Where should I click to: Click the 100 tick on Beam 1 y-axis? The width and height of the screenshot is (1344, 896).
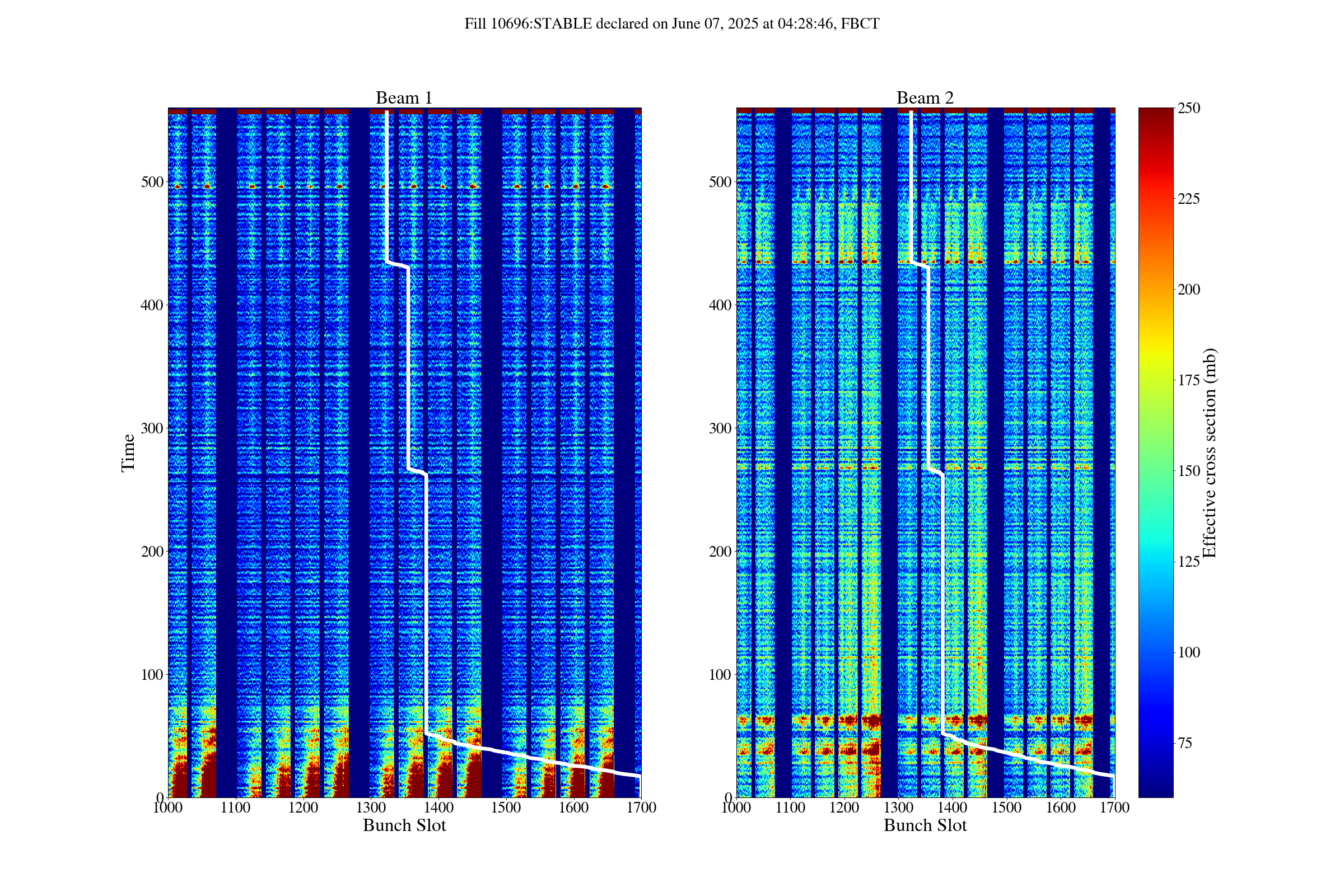tap(151, 675)
